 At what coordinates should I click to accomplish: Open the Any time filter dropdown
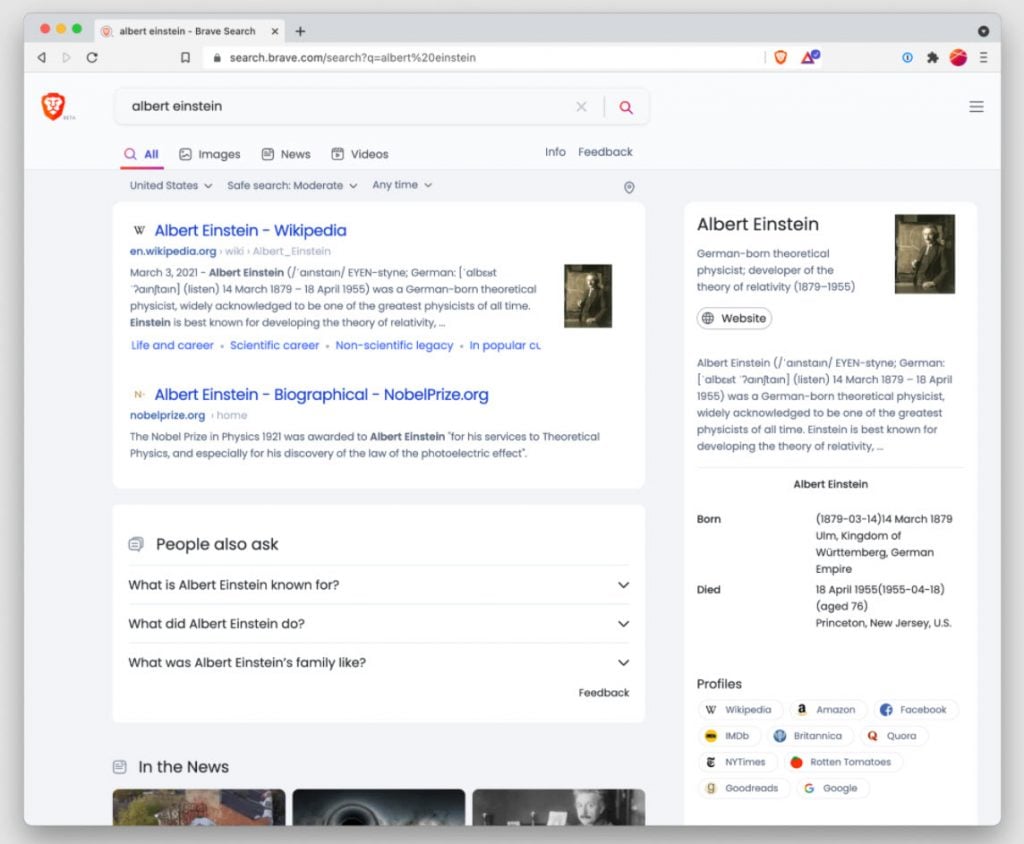click(402, 185)
